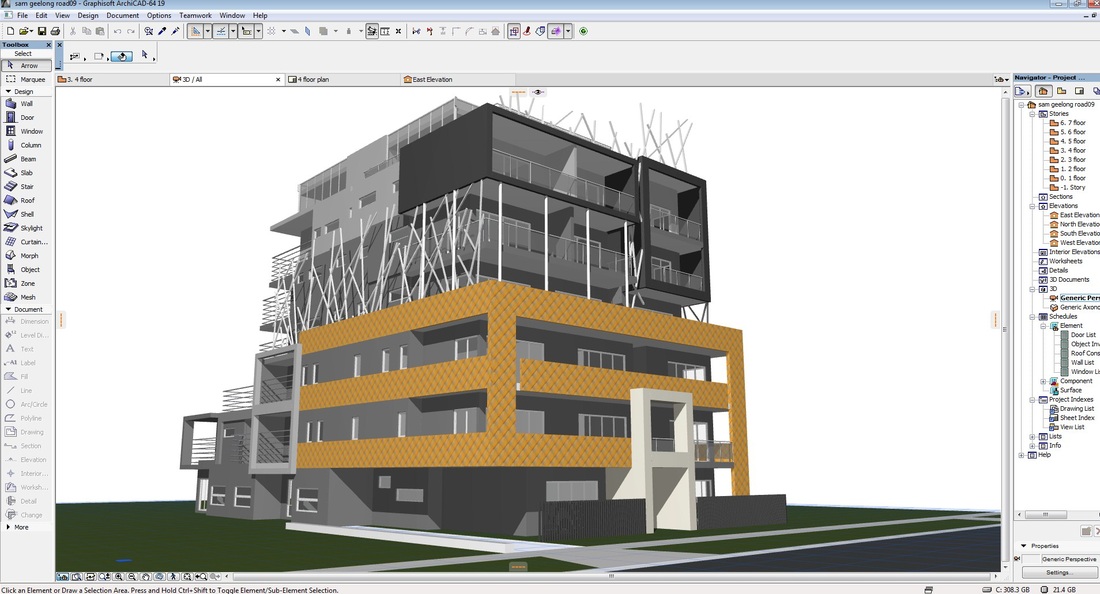Expand the Component branch under Schedules
1100x594 pixels.
coord(1041,380)
